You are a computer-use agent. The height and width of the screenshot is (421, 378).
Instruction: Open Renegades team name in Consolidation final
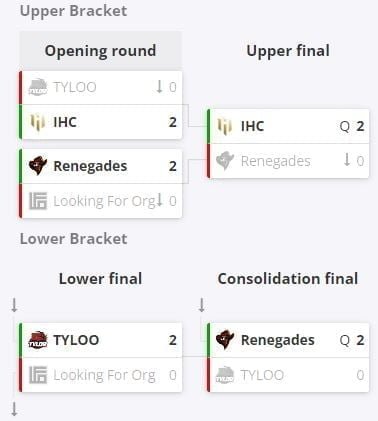(x=278, y=340)
